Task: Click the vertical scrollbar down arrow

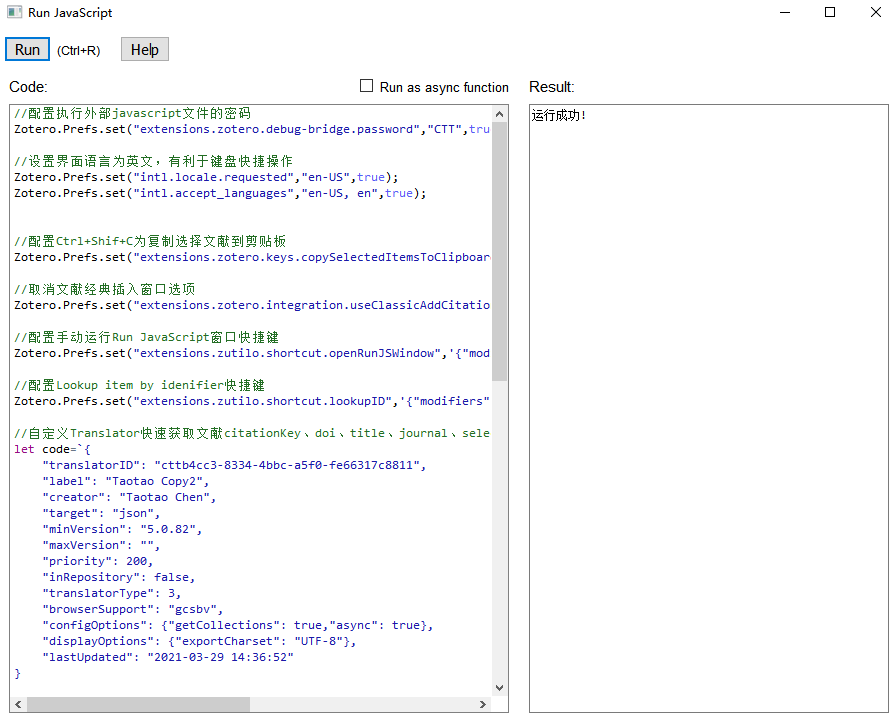Action: click(500, 687)
